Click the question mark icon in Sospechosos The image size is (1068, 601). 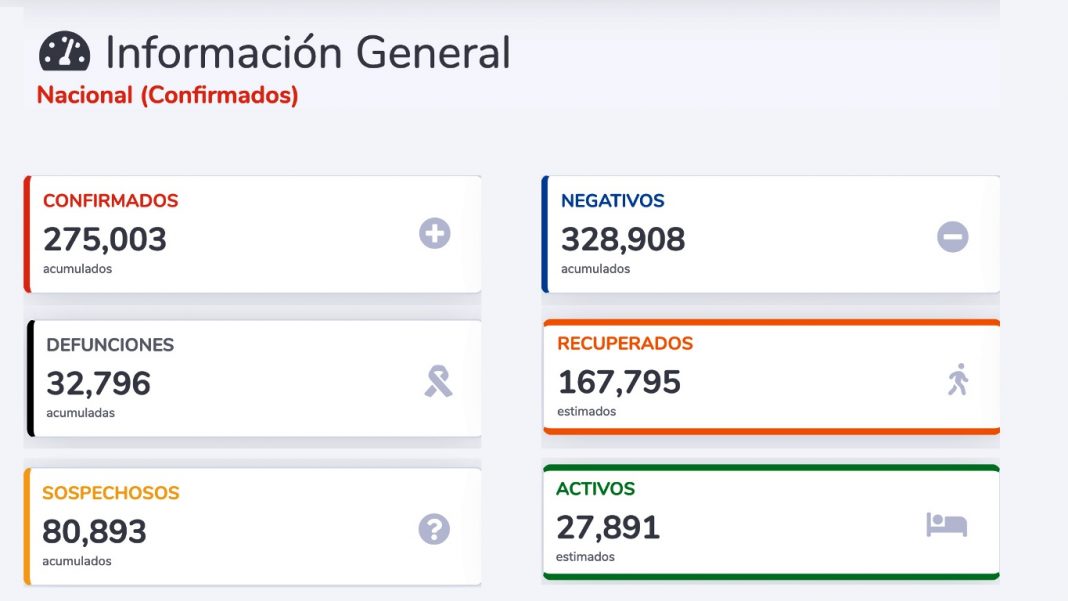tap(434, 529)
